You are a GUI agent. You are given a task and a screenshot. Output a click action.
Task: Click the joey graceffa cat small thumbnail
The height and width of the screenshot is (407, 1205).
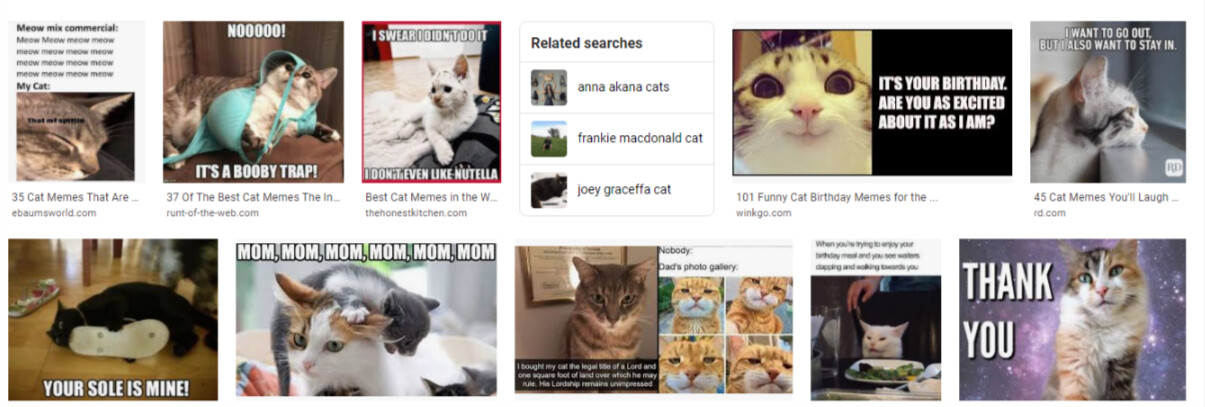(549, 190)
